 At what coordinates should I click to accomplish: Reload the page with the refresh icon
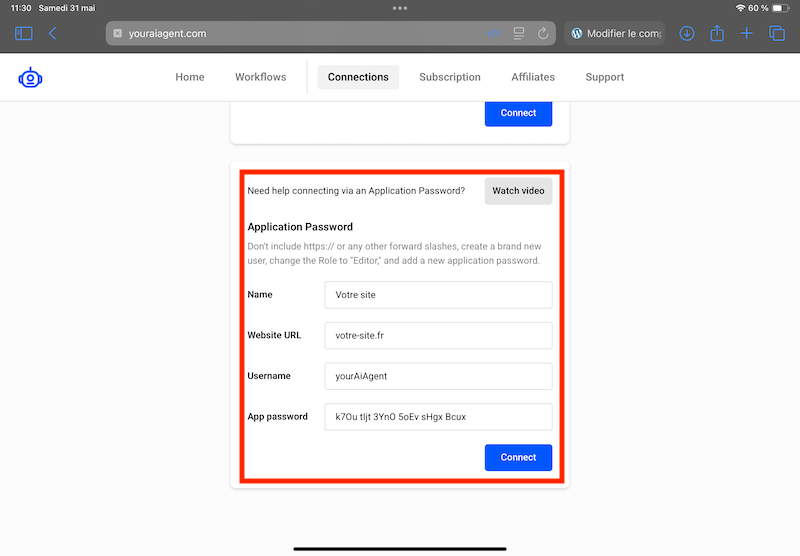[x=543, y=34]
